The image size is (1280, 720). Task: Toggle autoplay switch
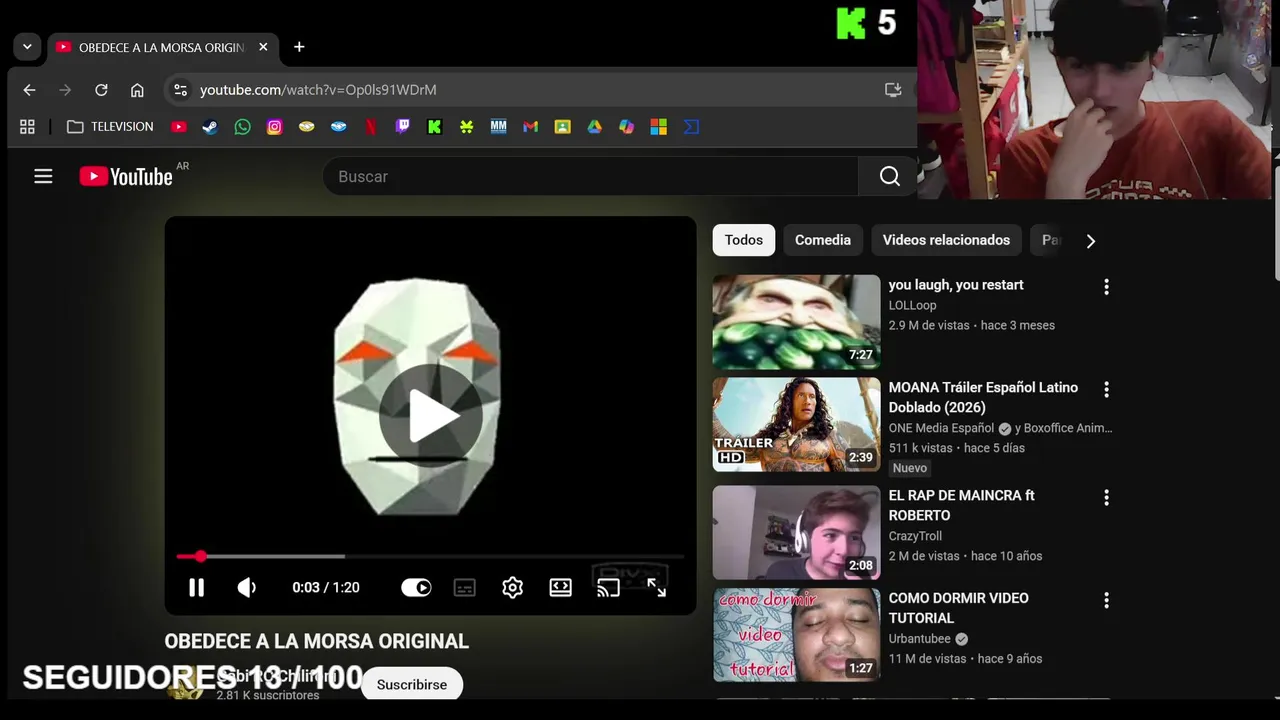(x=416, y=588)
